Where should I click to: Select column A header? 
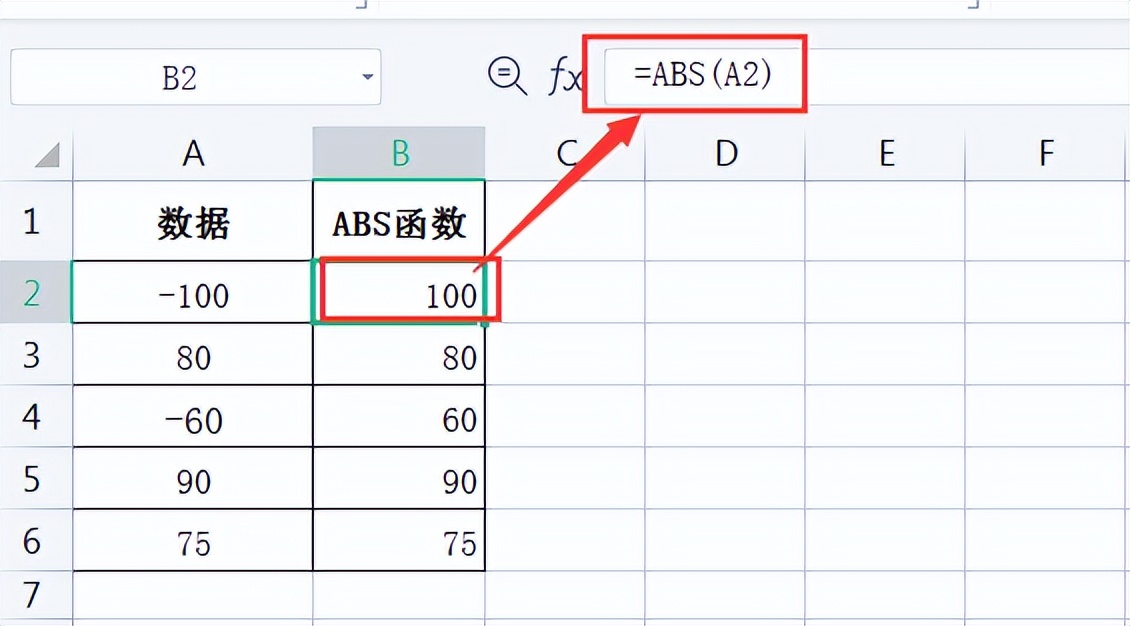pyautogui.click(x=193, y=153)
